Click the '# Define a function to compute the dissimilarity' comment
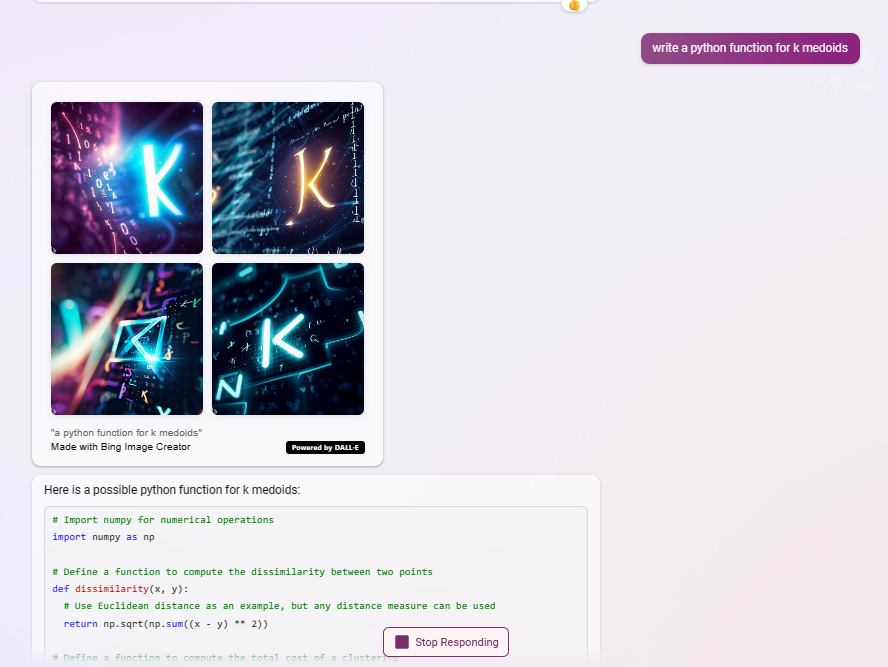The image size is (888, 667). coord(242,572)
